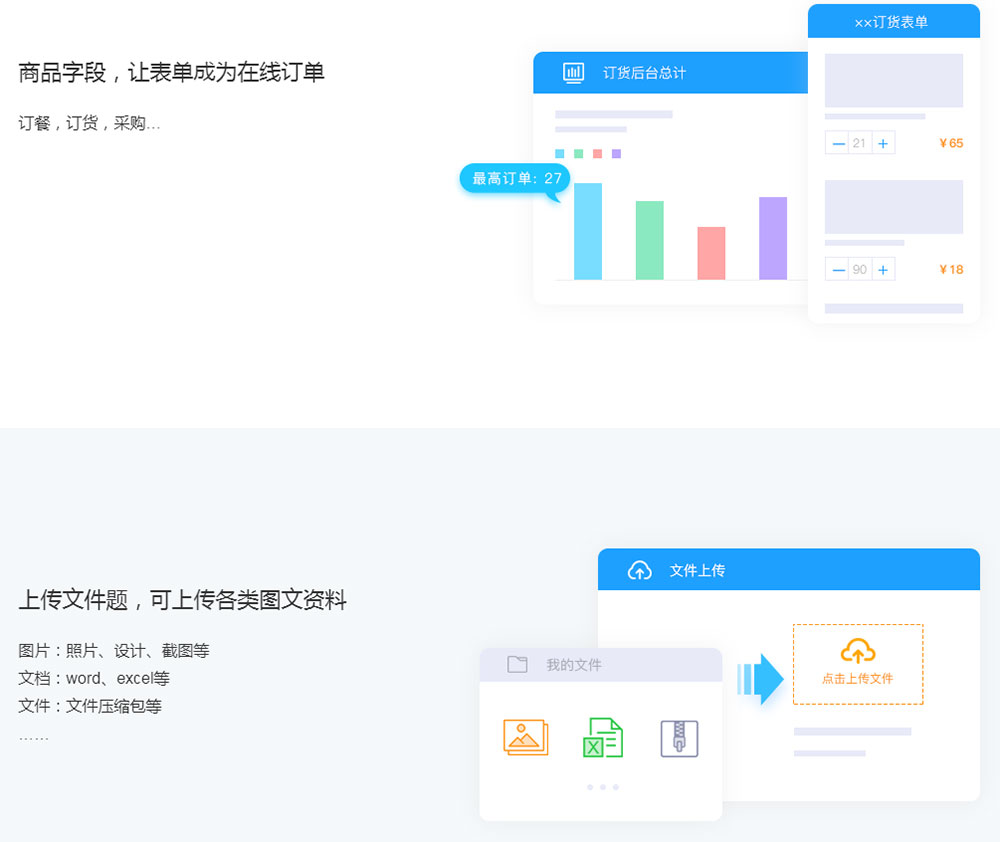Viewport: 1000px width, 842px height.
Task: Click the three dots below file icons
Action: coord(602,787)
